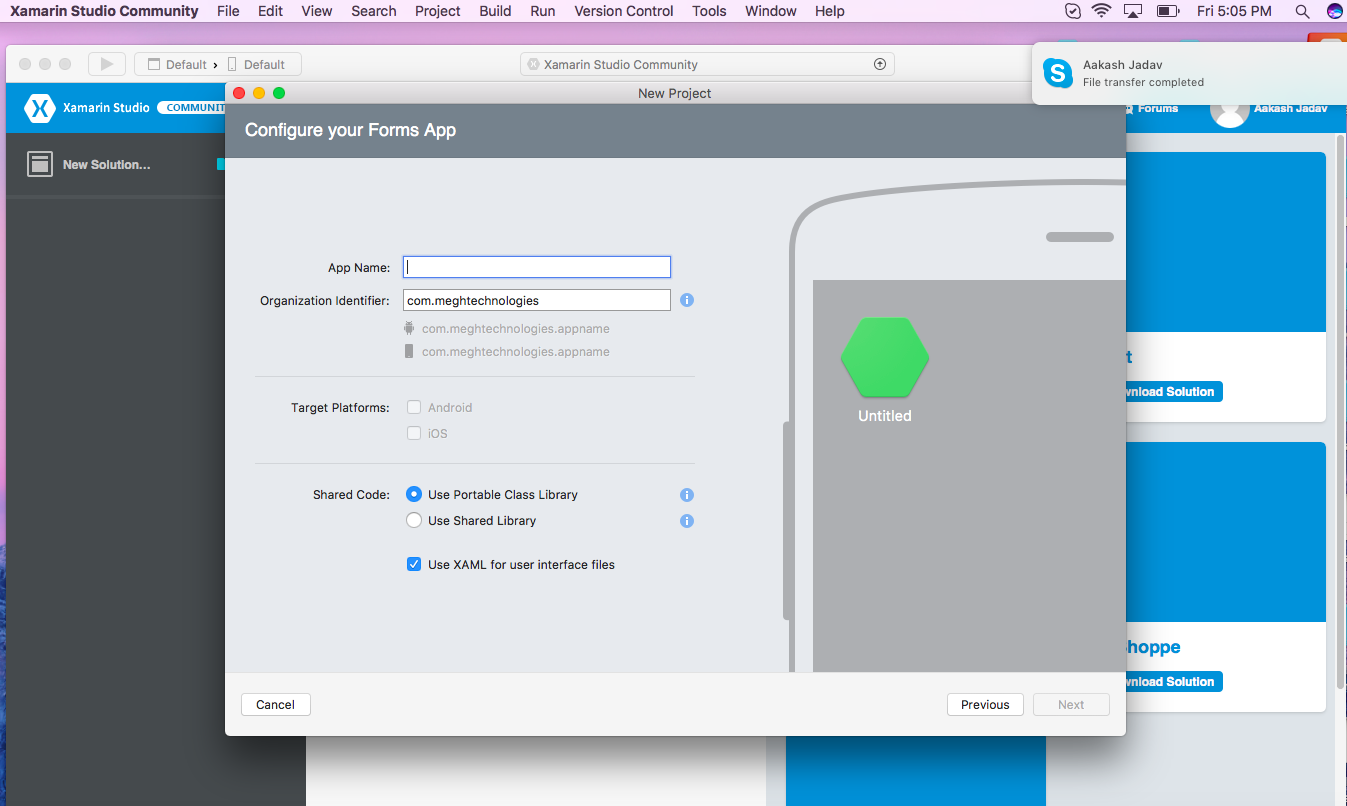Click the Organization Identifier text field

click(537, 300)
